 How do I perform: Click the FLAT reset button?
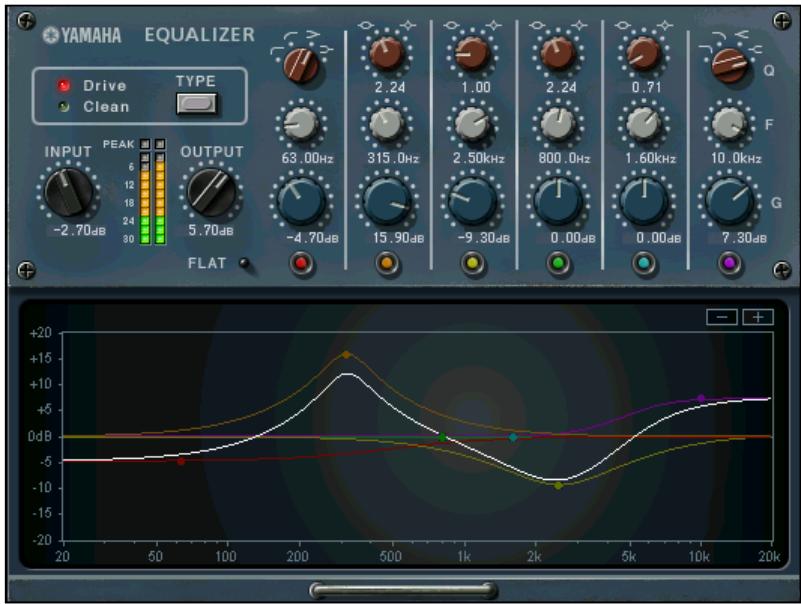pos(245,263)
